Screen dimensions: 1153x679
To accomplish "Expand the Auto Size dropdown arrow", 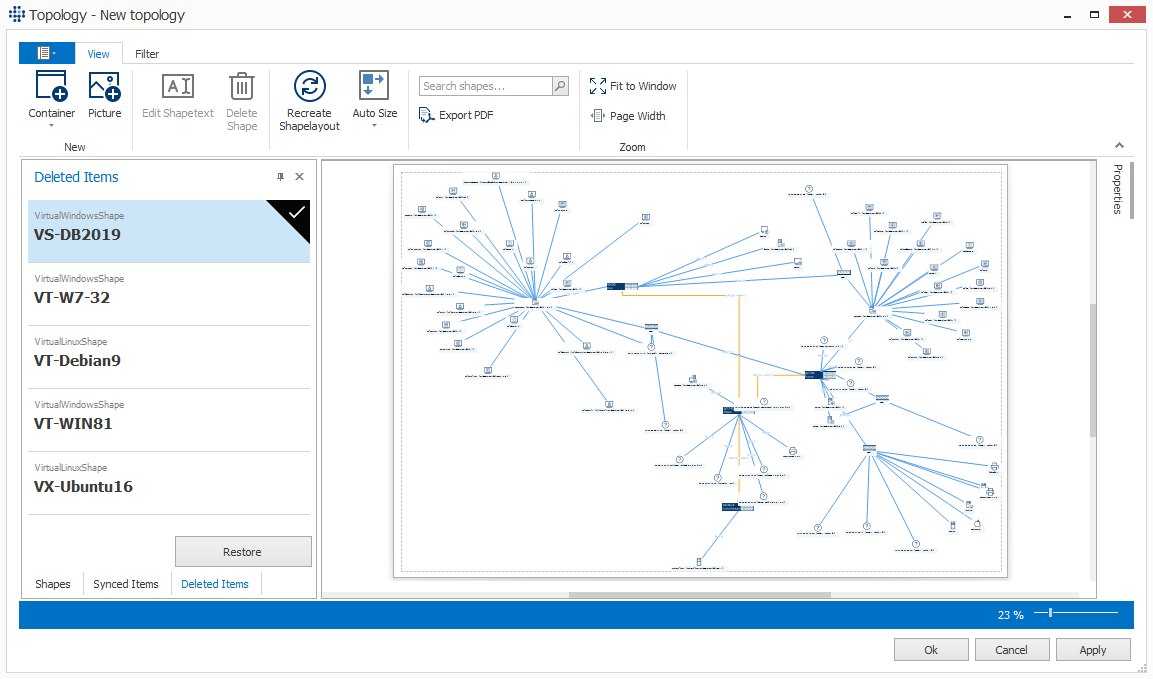I will (x=374, y=126).
